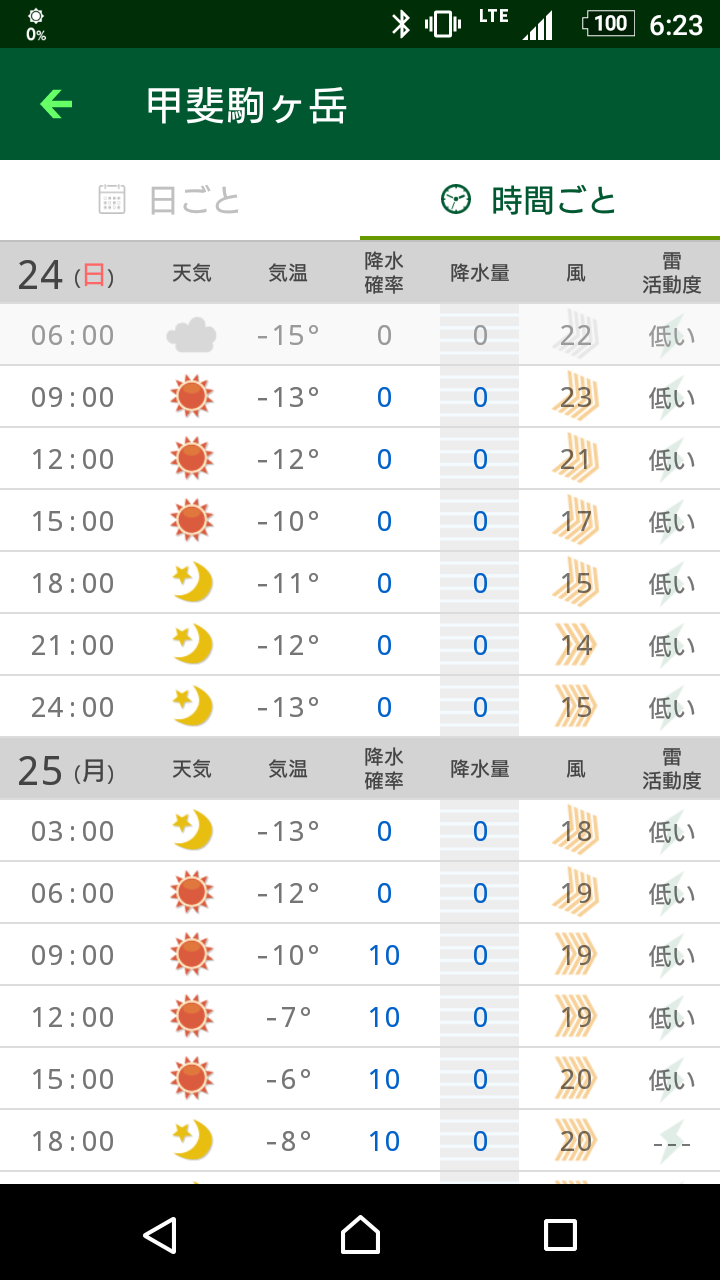Tap the sun icon at 15:00 on the 25th

(191, 1079)
